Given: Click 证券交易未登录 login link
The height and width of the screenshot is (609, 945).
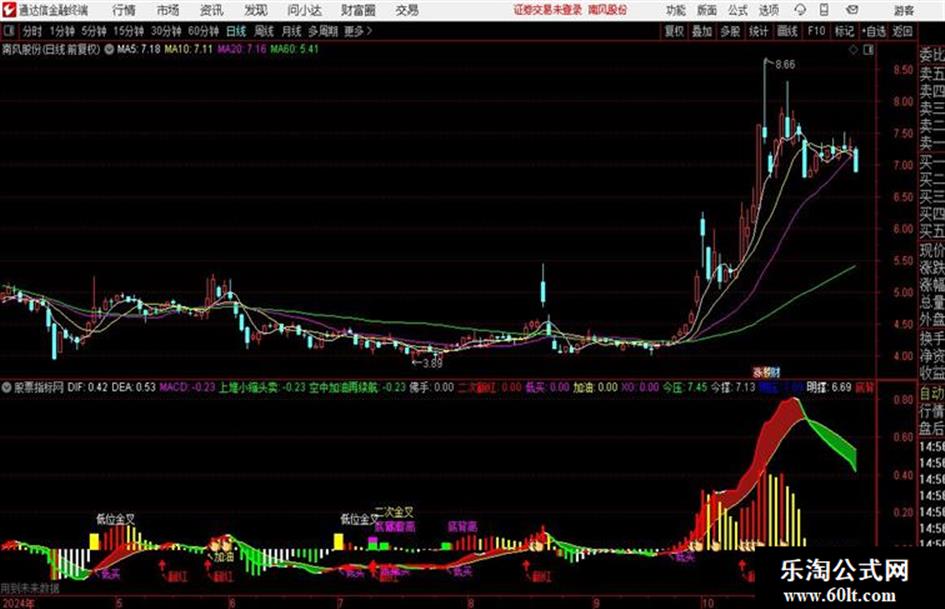Looking at the screenshot, I should [548, 10].
